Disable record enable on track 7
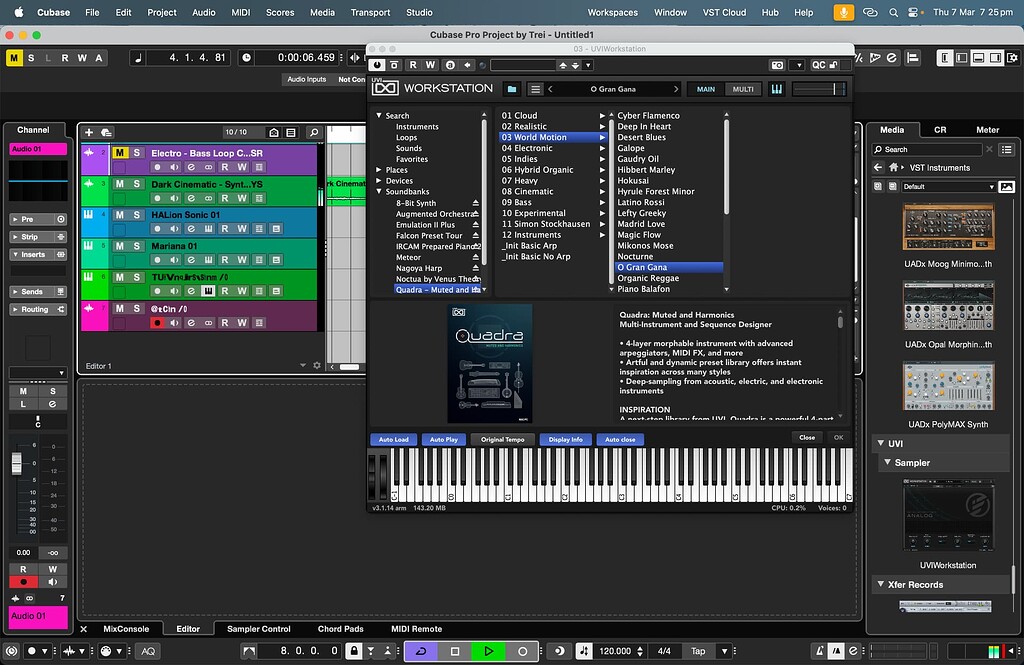Screen dimensions: 1024x665 click(x=158, y=323)
